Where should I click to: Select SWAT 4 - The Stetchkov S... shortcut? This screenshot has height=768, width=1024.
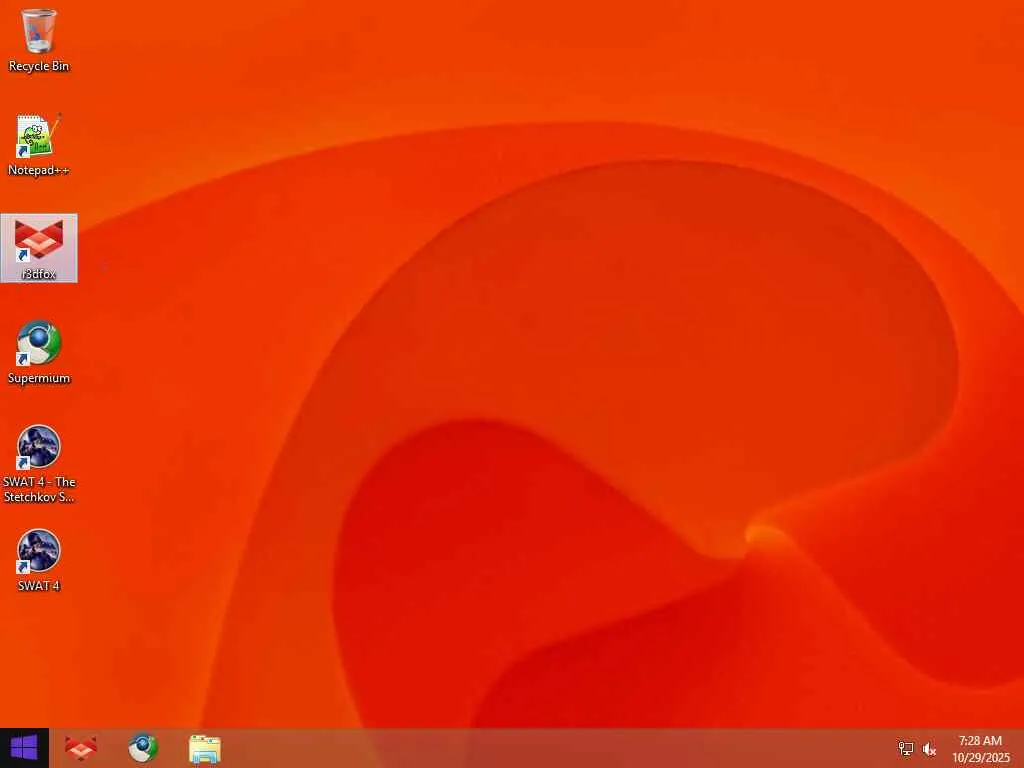point(39,464)
